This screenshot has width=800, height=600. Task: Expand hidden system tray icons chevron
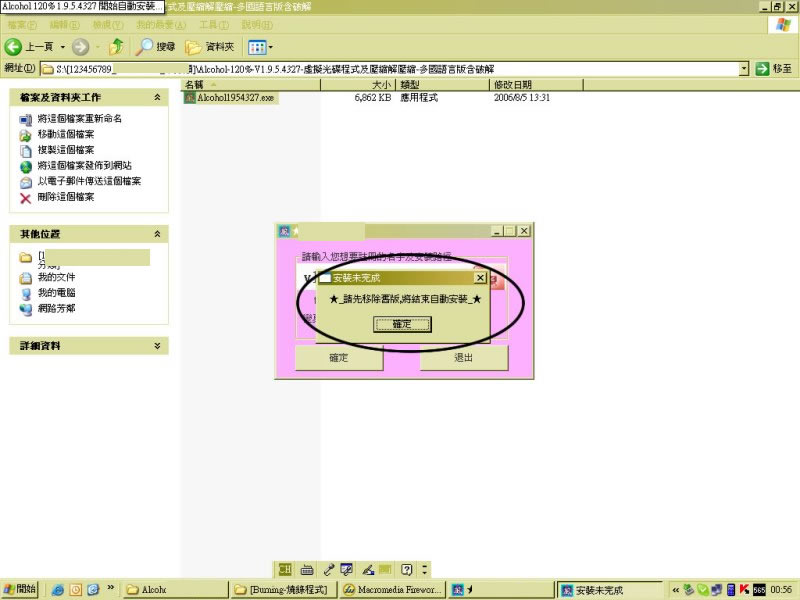(x=676, y=590)
